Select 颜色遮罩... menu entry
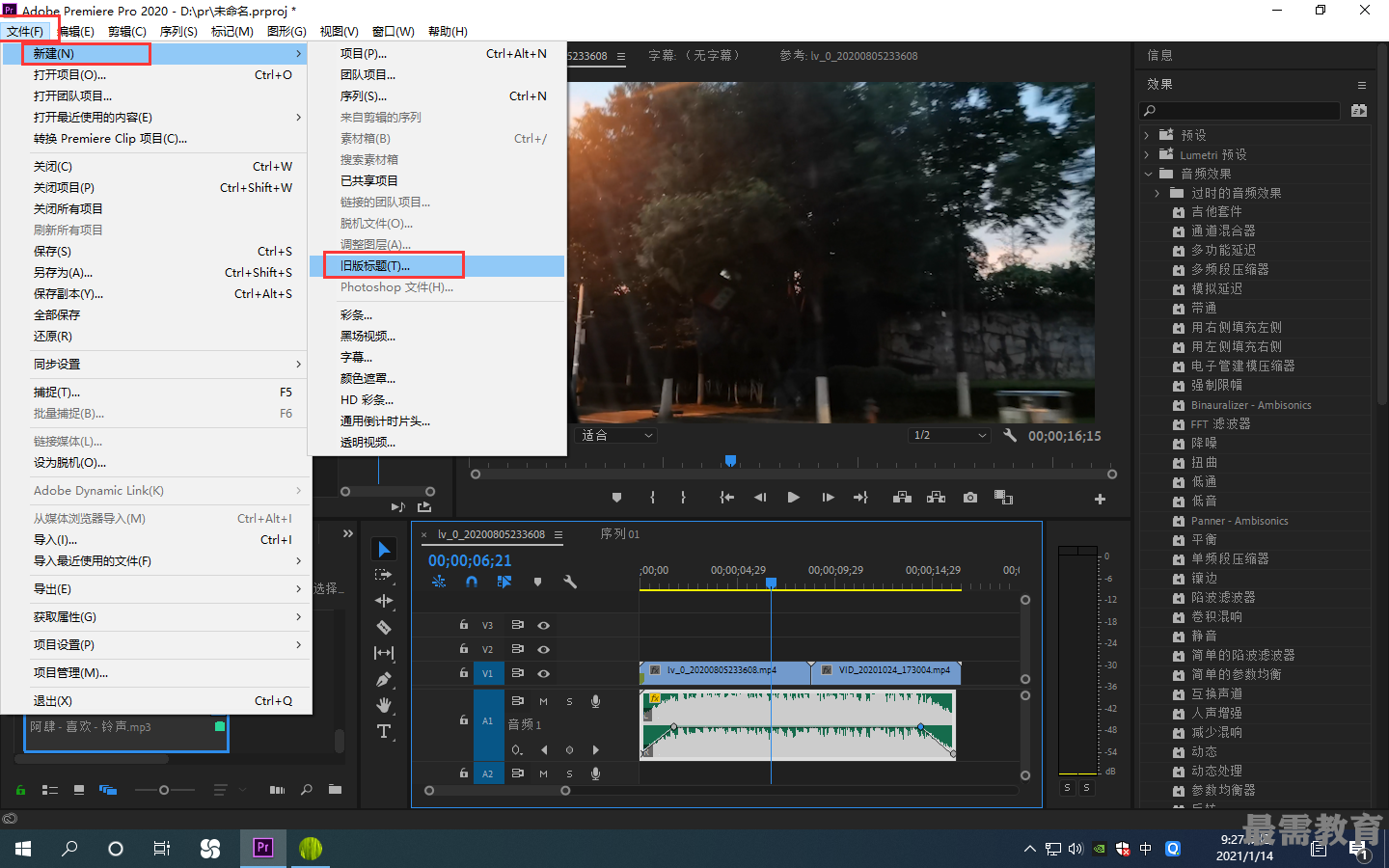This screenshot has height=868, width=1389. 437,378
